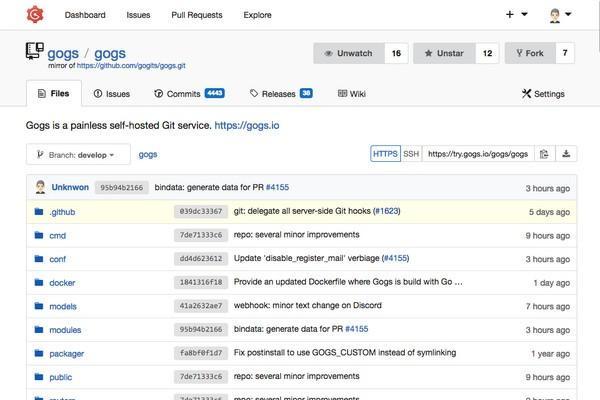Open the Releases tab
The width and height of the screenshot is (600, 400).
tap(281, 94)
